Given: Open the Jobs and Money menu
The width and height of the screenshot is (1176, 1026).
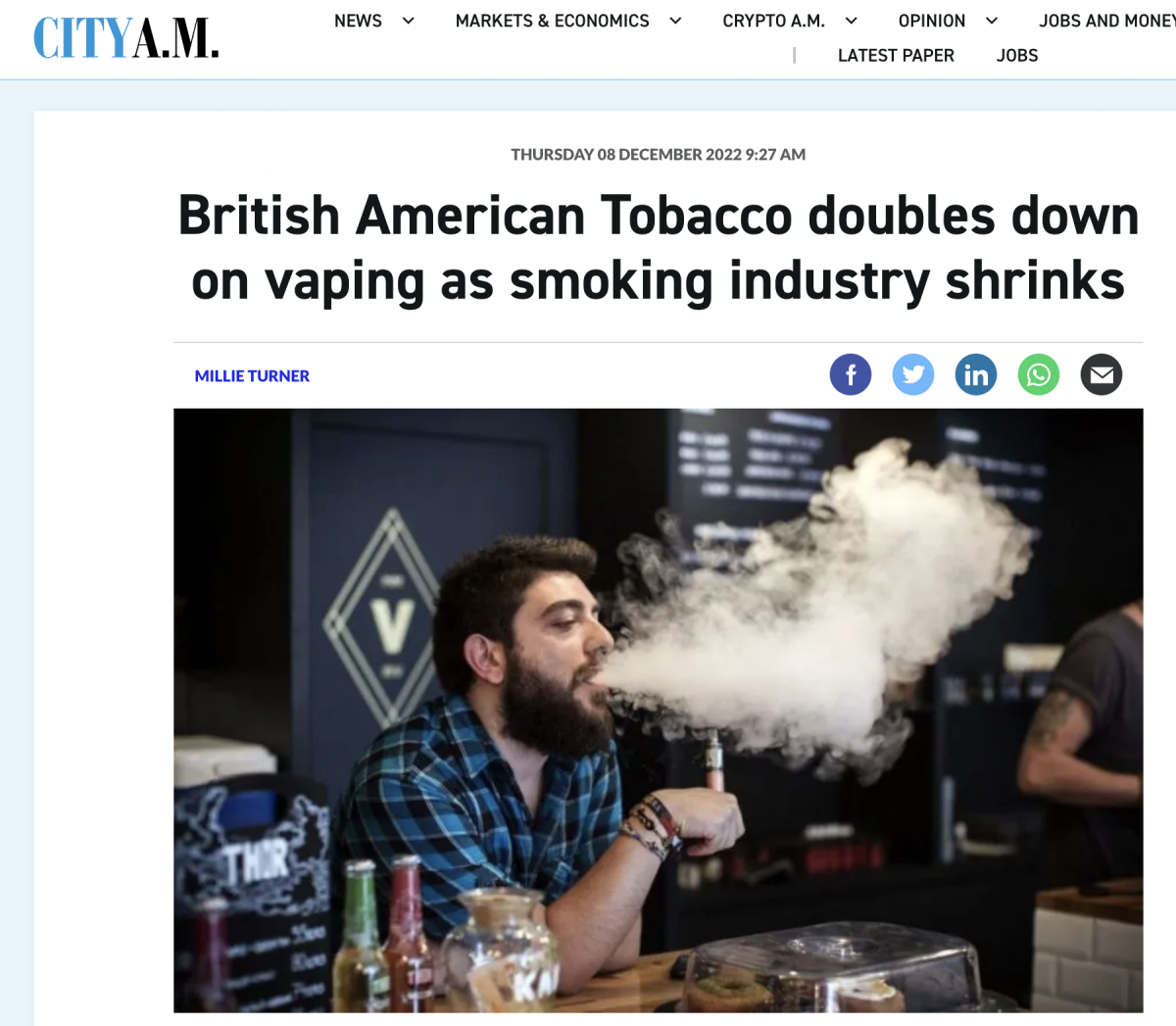Looking at the screenshot, I should point(1107,21).
